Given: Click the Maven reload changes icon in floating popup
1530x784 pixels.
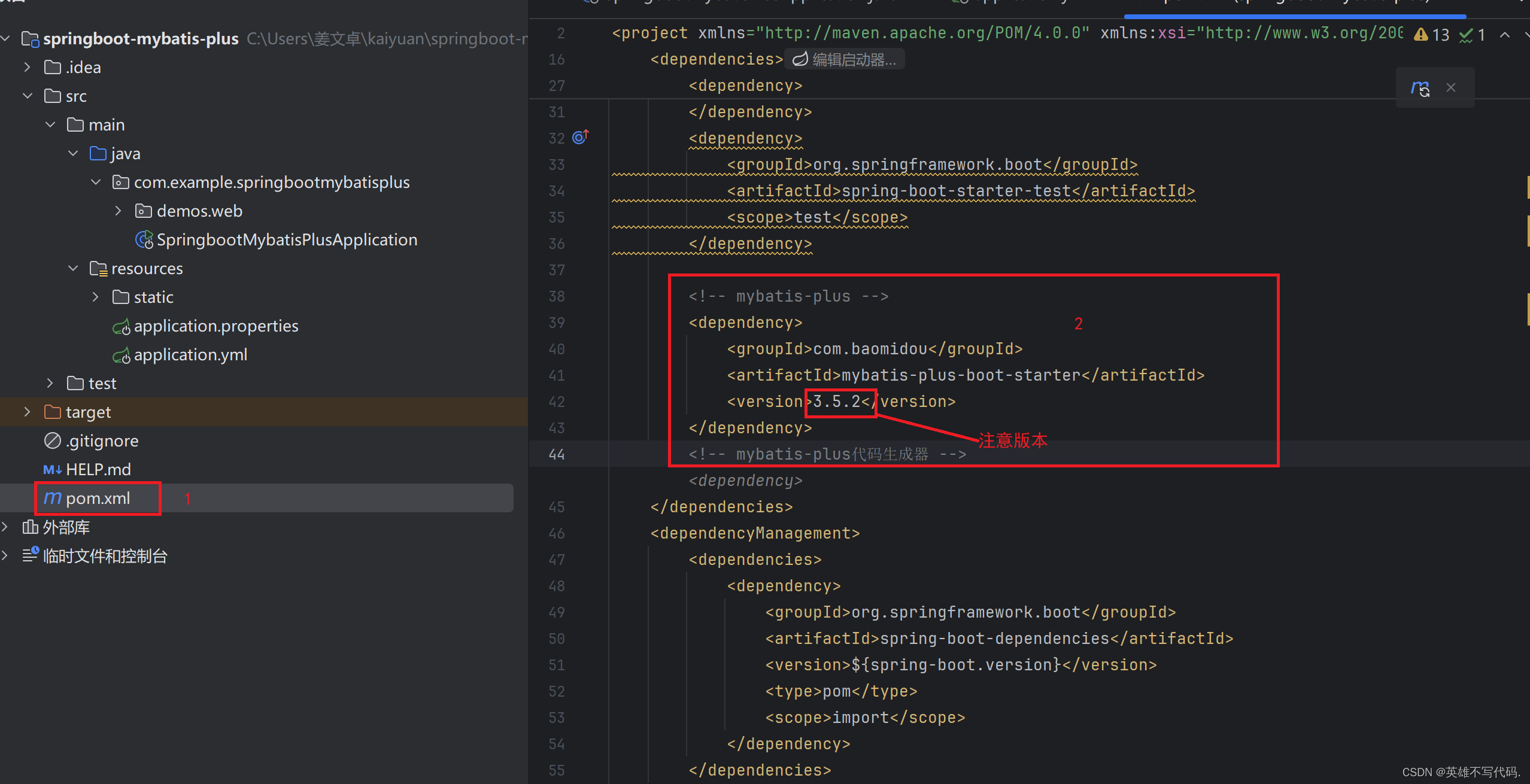Looking at the screenshot, I should coord(1420,87).
